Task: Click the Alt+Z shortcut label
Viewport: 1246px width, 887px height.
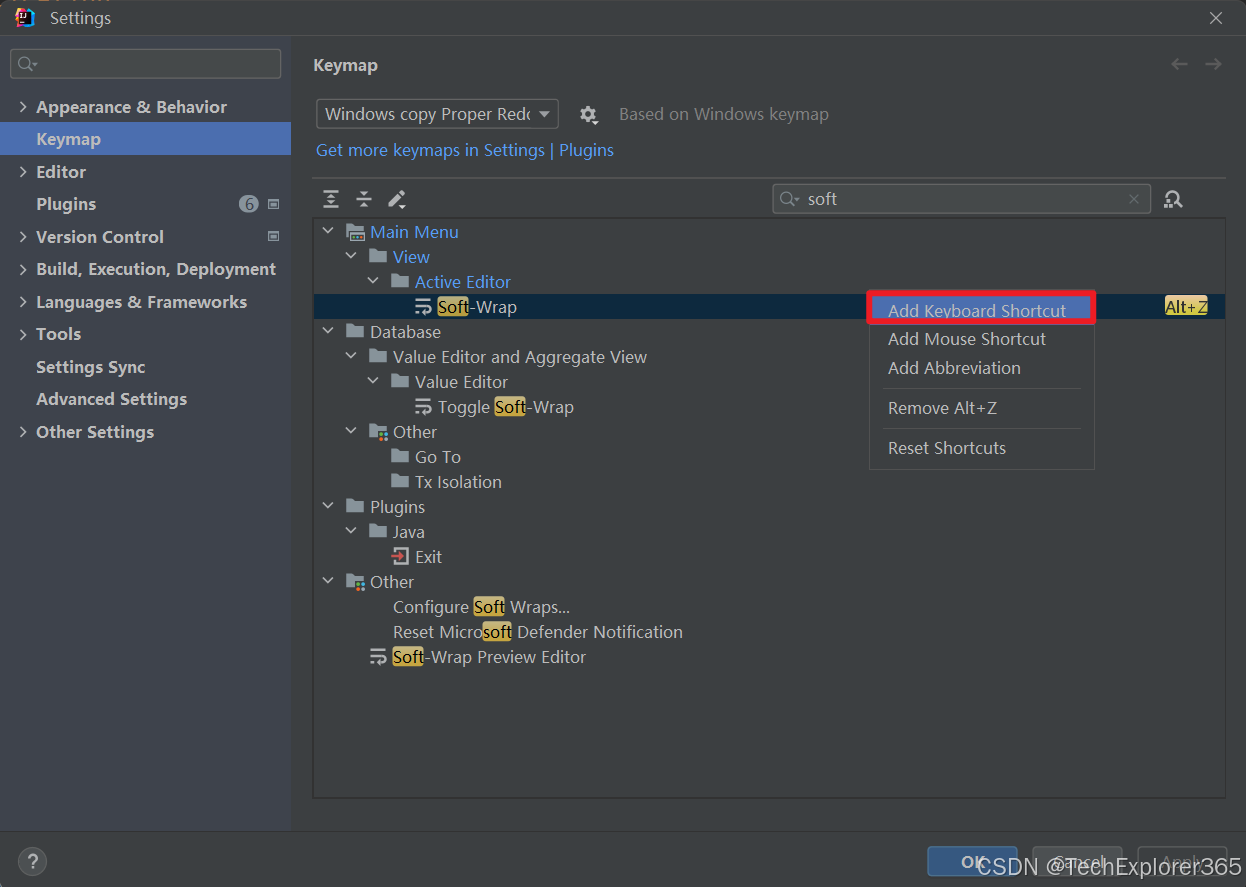Action: [1186, 307]
